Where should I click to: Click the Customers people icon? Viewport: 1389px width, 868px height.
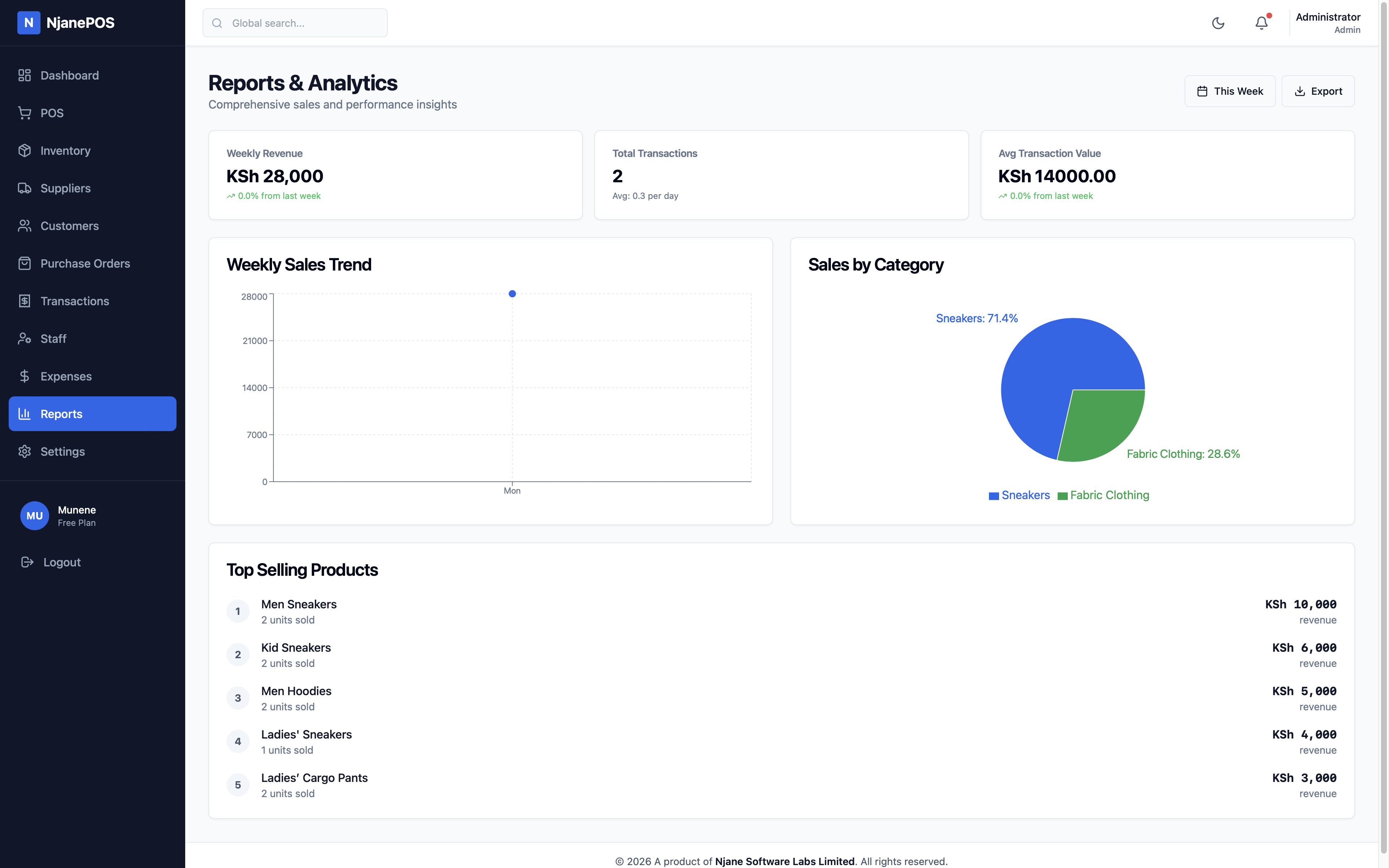pos(25,226)
